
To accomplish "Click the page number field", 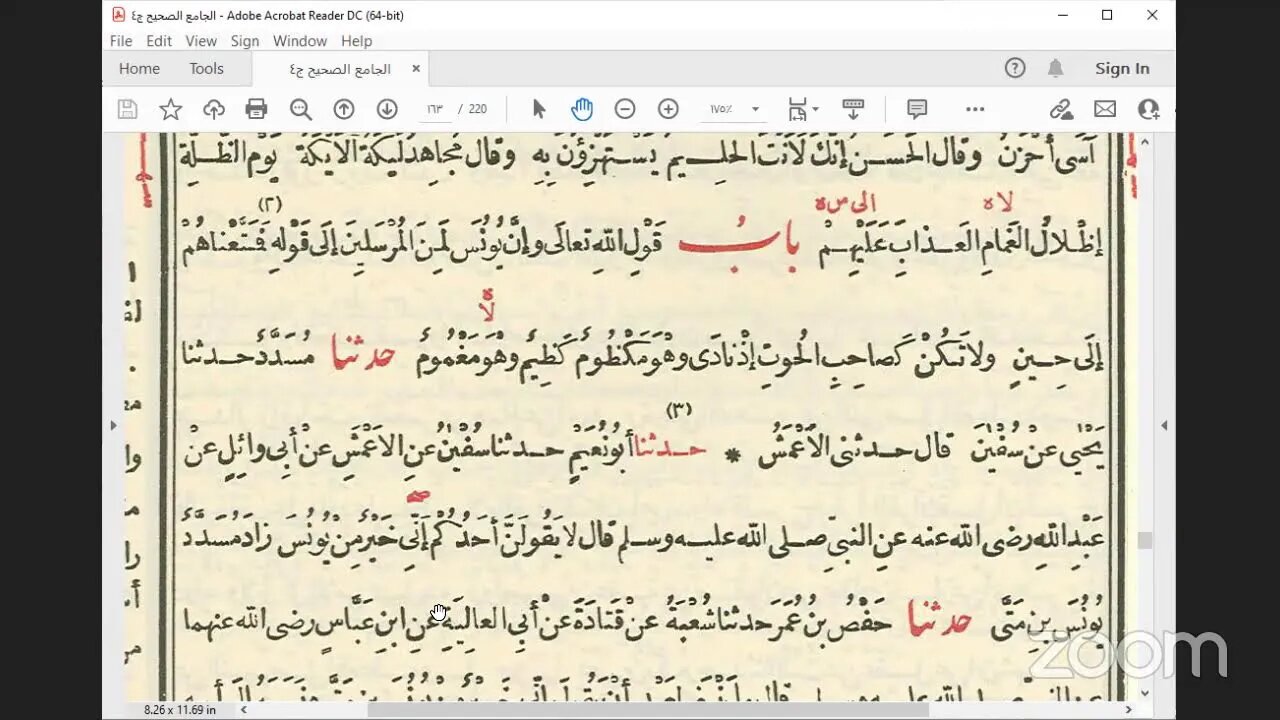I will [435, 109].
